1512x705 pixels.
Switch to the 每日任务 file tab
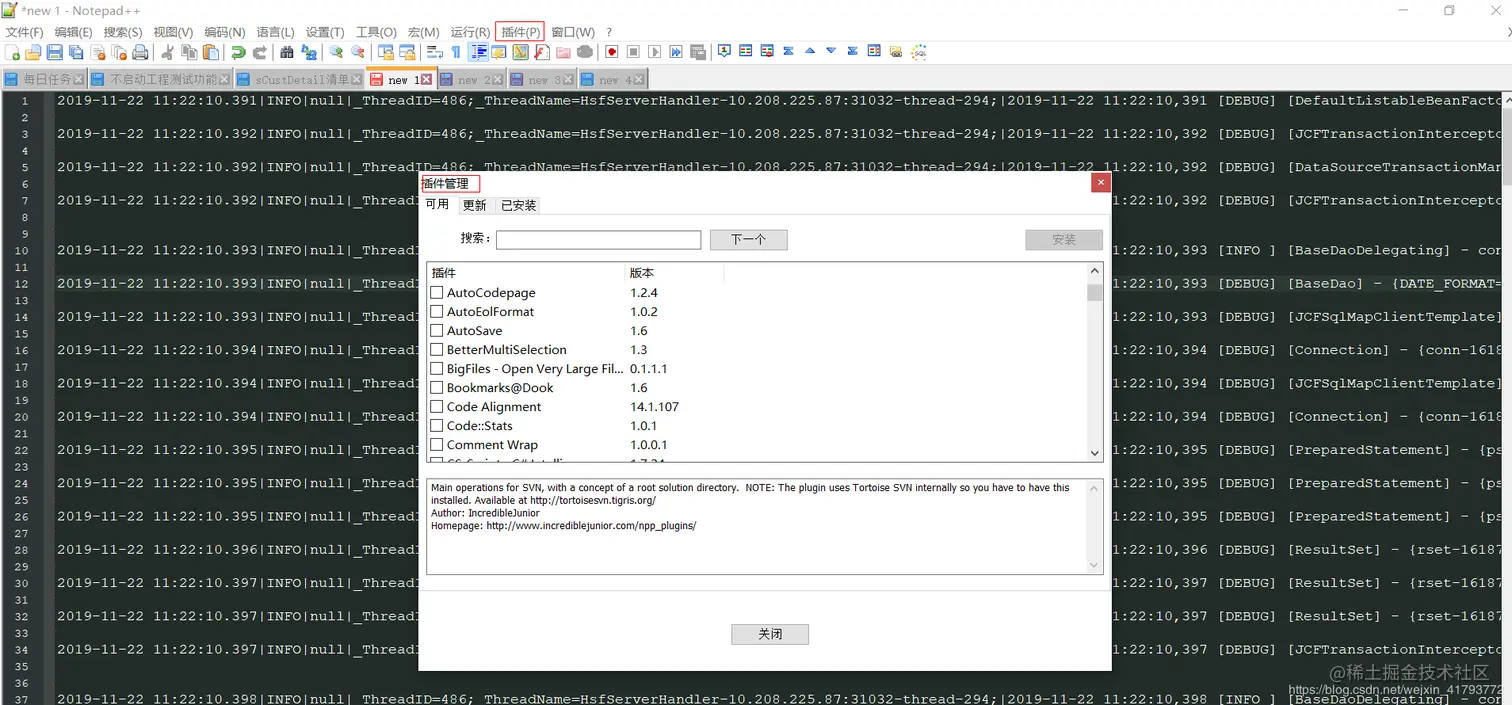click(x=44, y=79)
